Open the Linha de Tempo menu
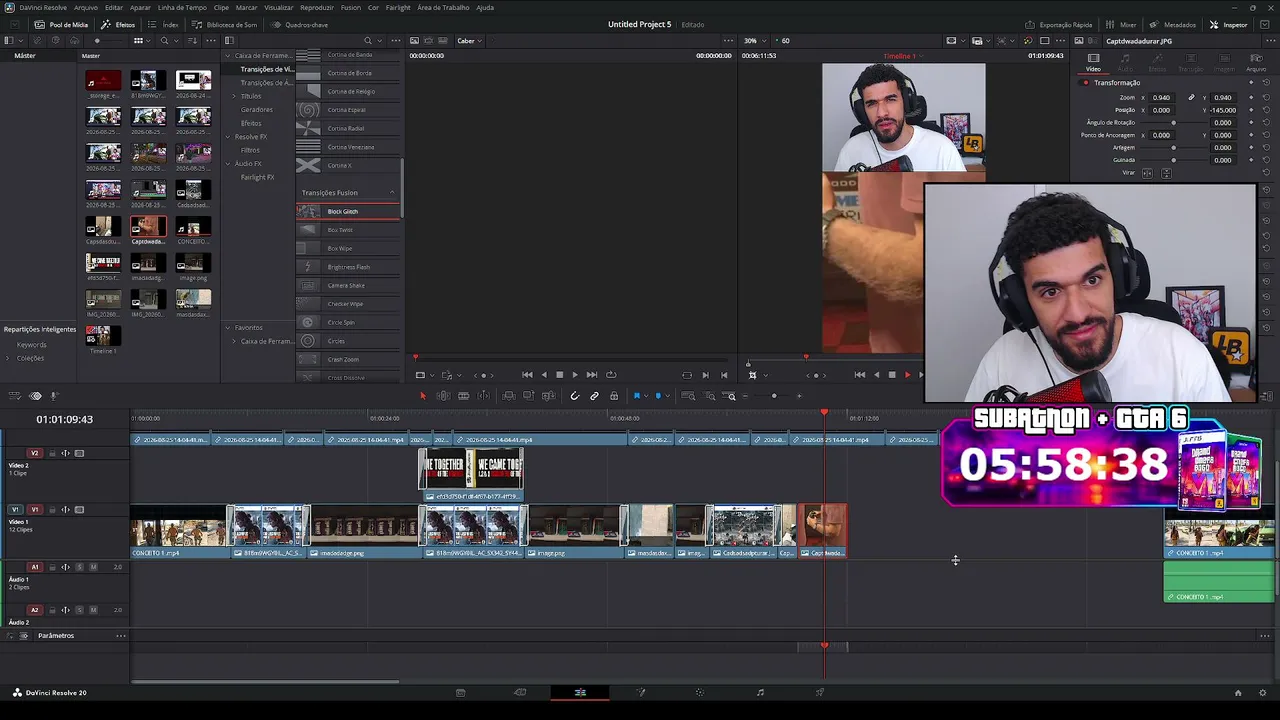1280x720 pixels. pyautogui.click(x=182, y=7)
